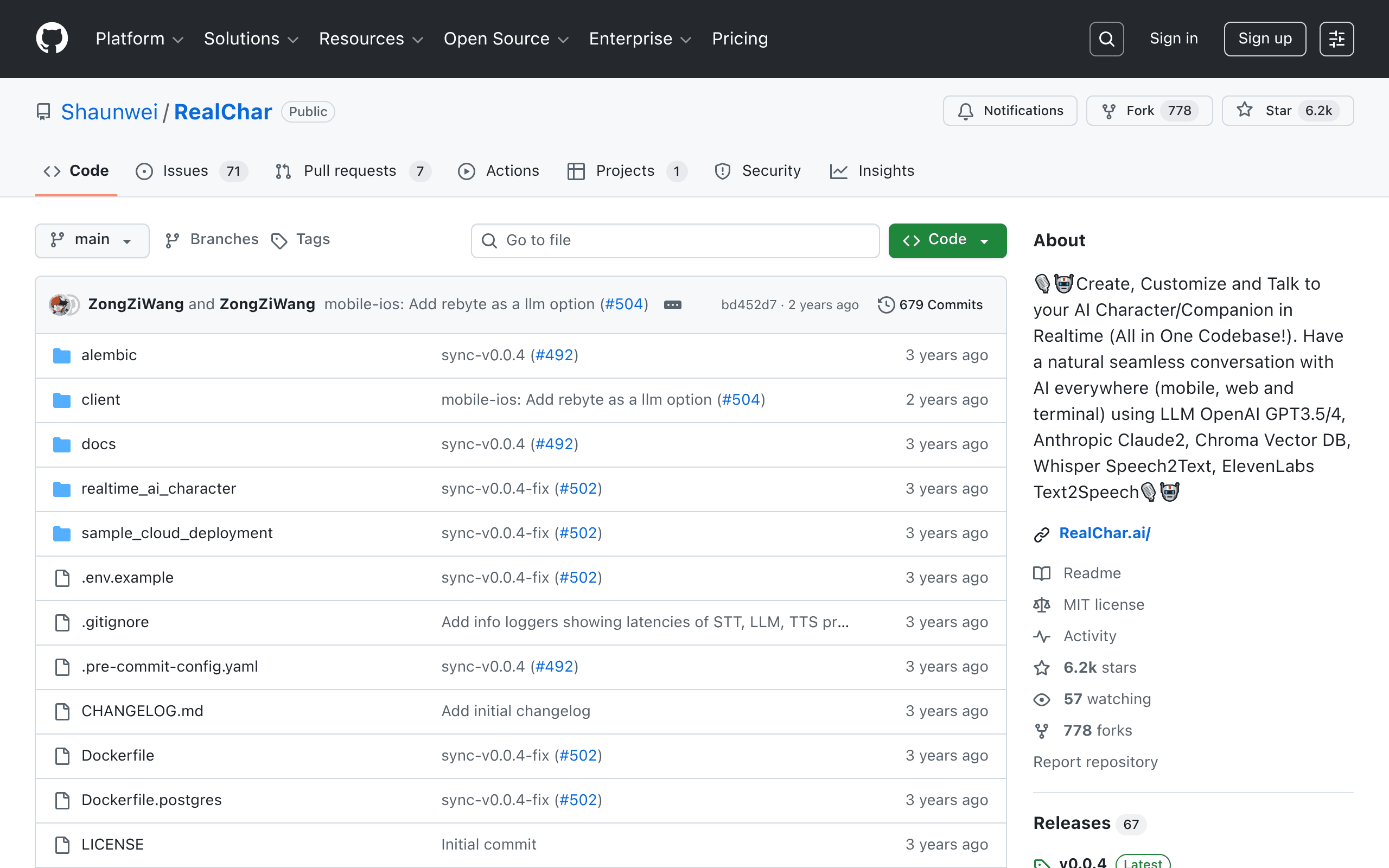This screenshot has width=1389, height=868.
Task: Open the .env.example file
Action: [127, 578]
